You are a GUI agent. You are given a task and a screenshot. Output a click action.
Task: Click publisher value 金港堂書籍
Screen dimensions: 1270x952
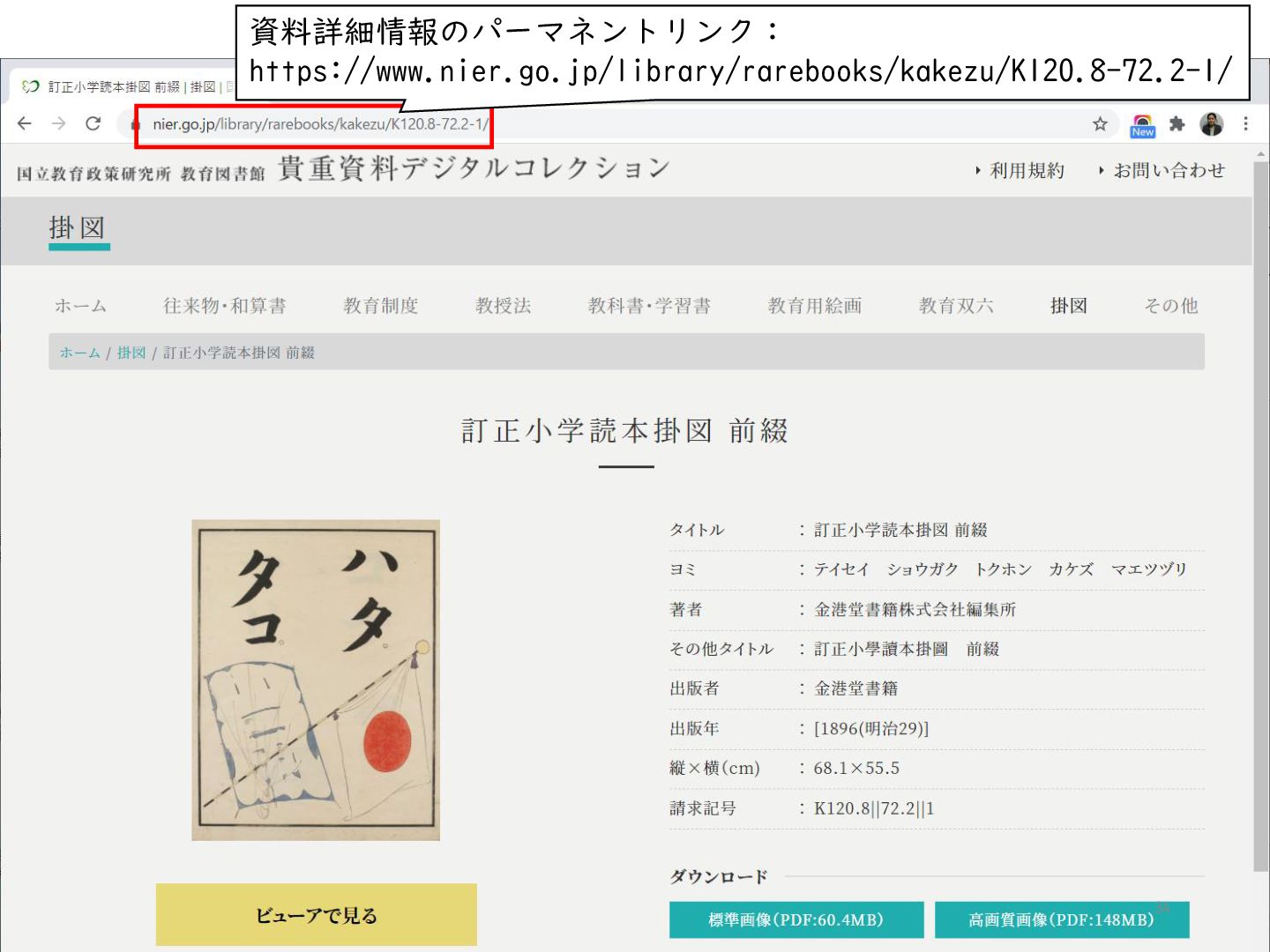pos(855,688)
